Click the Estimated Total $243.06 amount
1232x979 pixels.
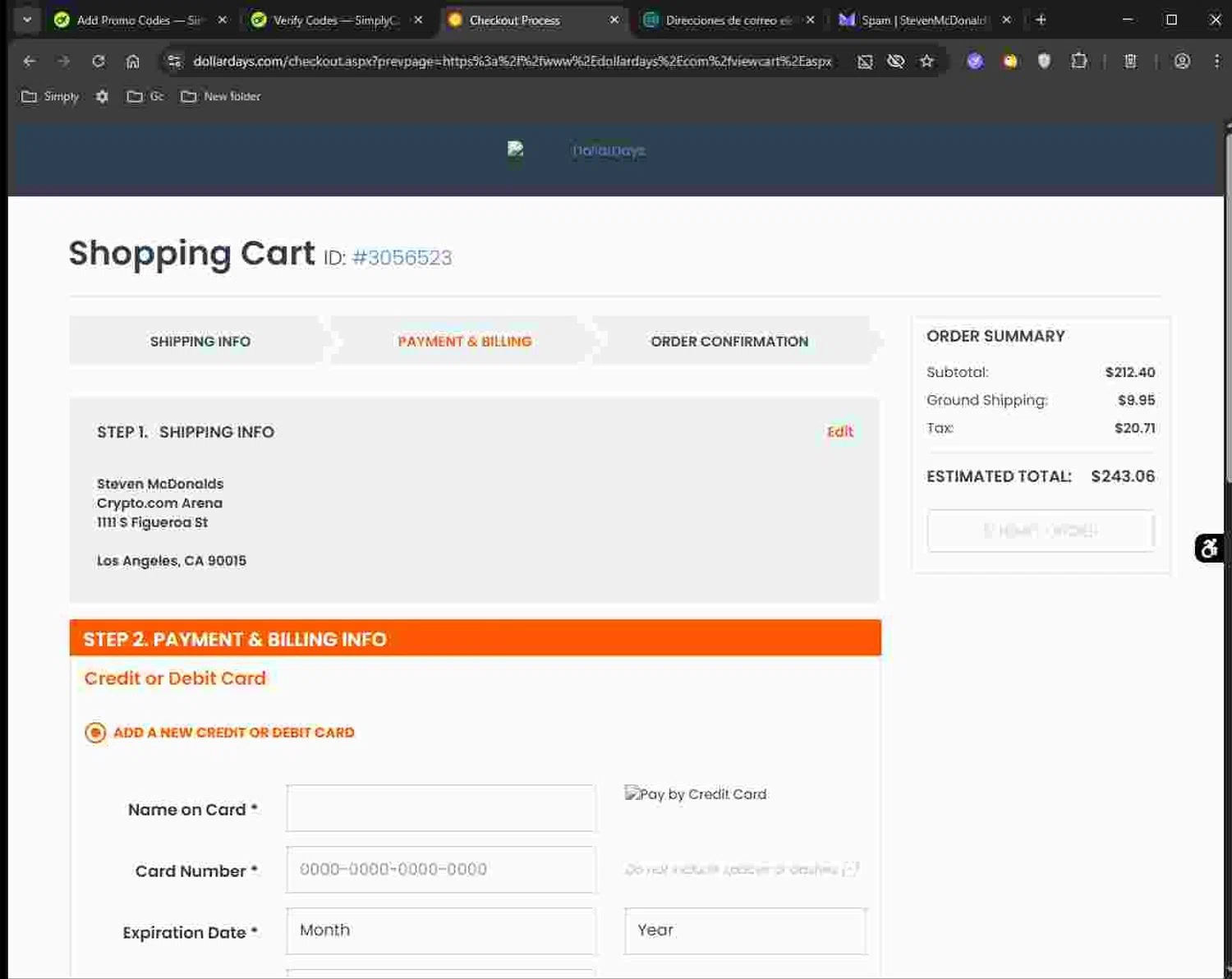1123,476
